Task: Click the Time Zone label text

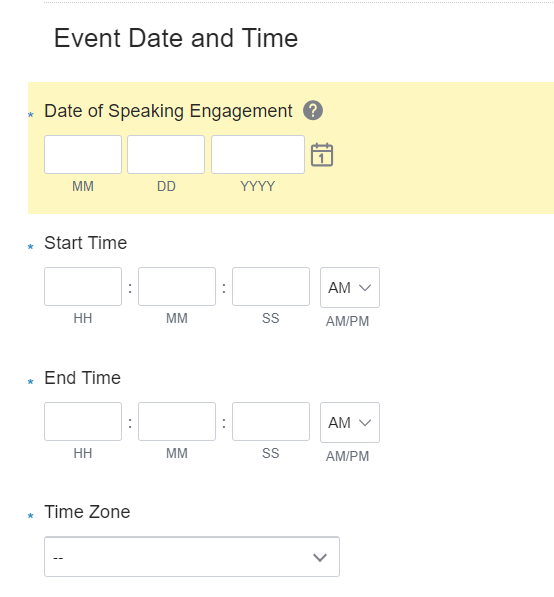Action: pos(87,512)
